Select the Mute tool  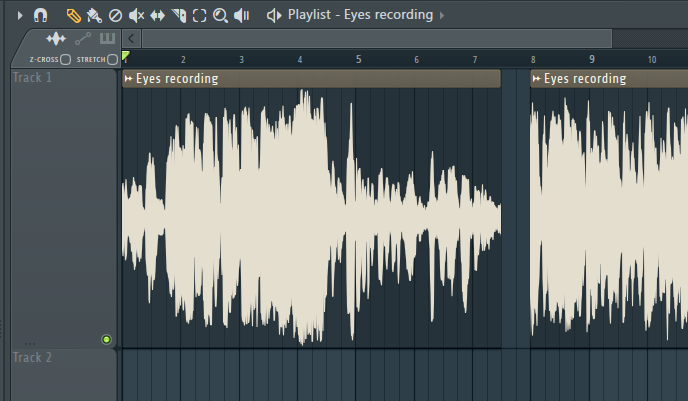point(137,16)
